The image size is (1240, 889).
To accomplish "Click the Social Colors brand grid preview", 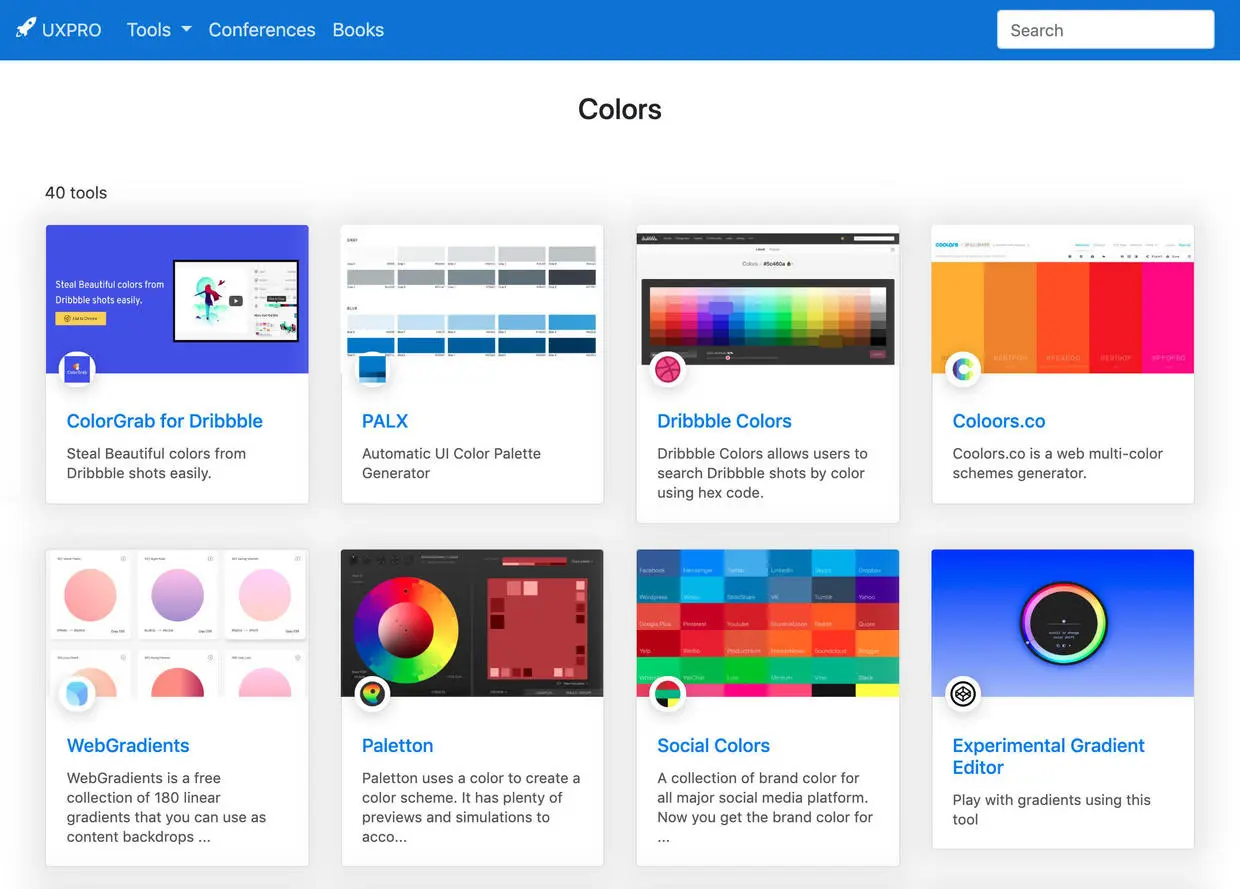I will click(768, 623).
